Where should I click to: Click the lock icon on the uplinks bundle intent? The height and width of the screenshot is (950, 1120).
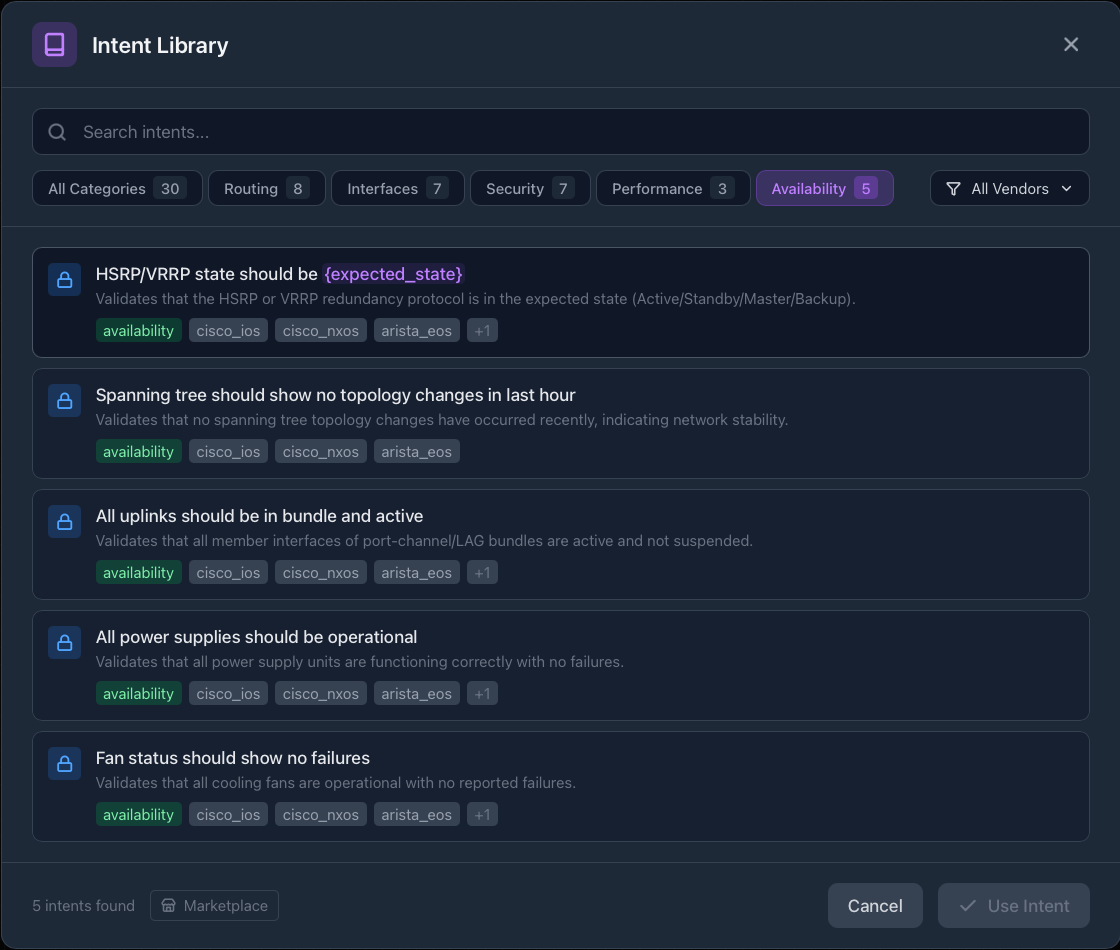pyautogui.click(x=64, y=521)
